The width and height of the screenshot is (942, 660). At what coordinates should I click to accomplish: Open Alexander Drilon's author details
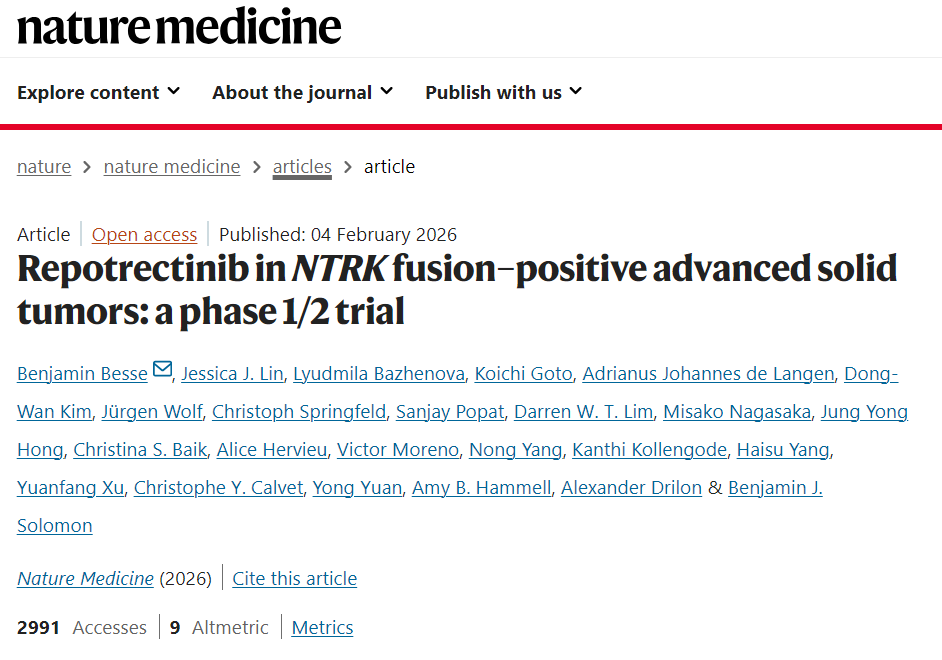click(631, 488)
